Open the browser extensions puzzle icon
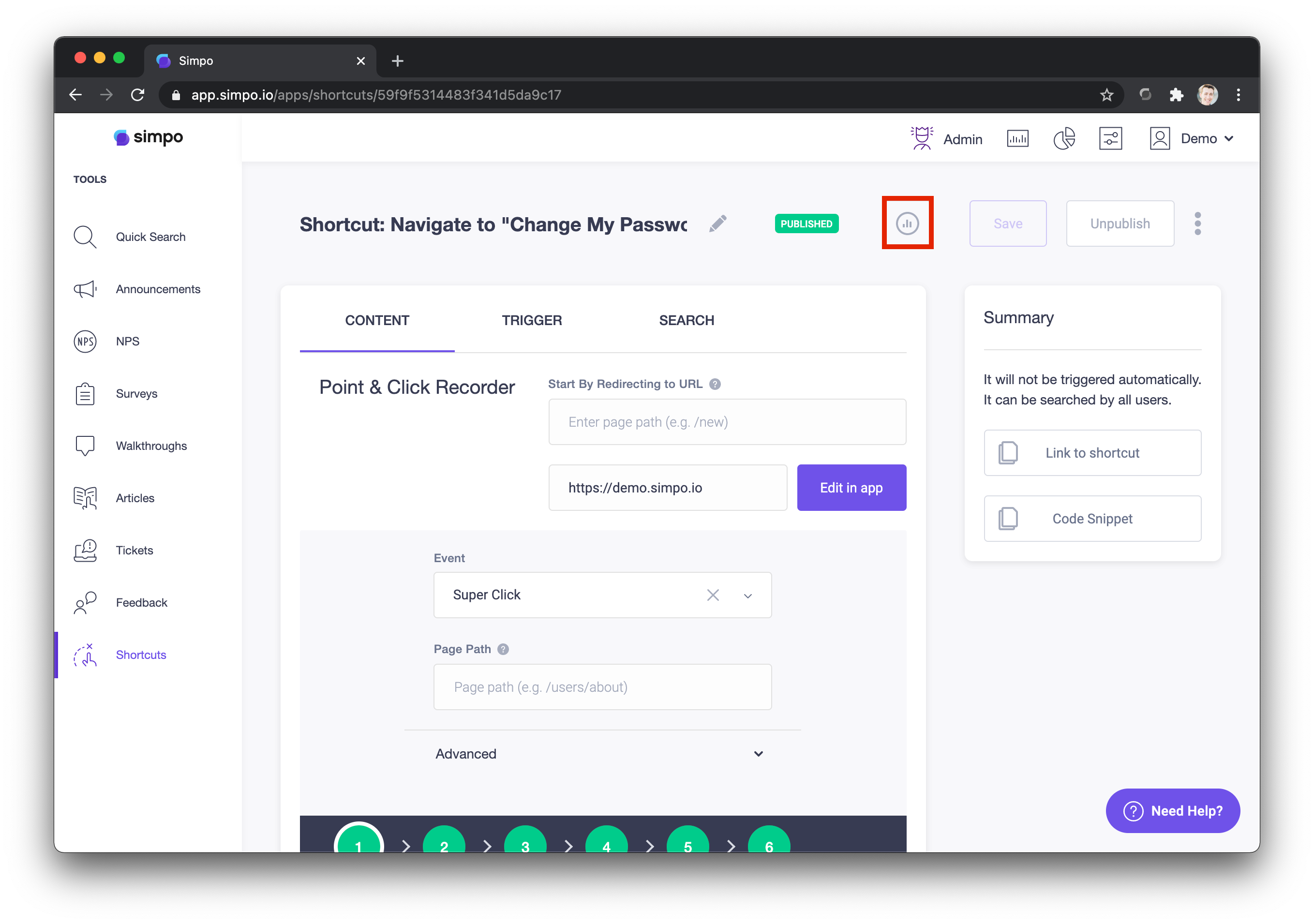This screenshot has height=924, width=1314. tap(1176, 94)
